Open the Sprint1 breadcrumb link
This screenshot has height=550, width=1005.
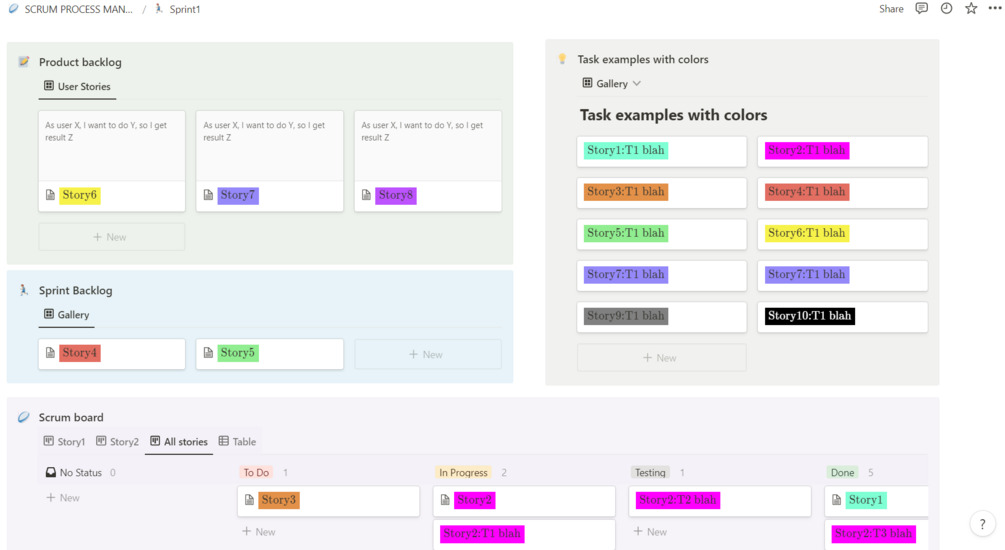[x=184, y=9]
